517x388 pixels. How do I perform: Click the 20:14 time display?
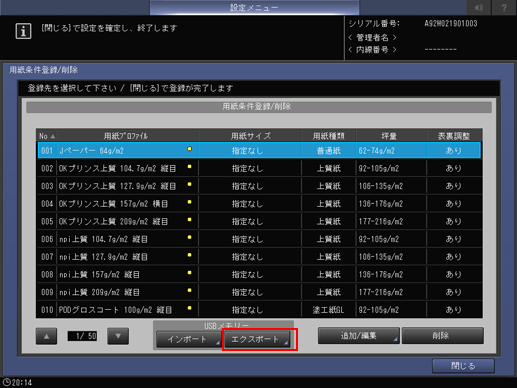click(x=22, y=383)
